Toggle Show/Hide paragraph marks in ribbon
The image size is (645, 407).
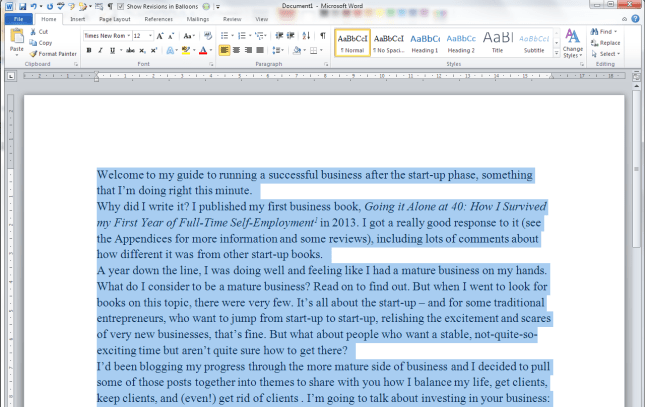[323, 36]
